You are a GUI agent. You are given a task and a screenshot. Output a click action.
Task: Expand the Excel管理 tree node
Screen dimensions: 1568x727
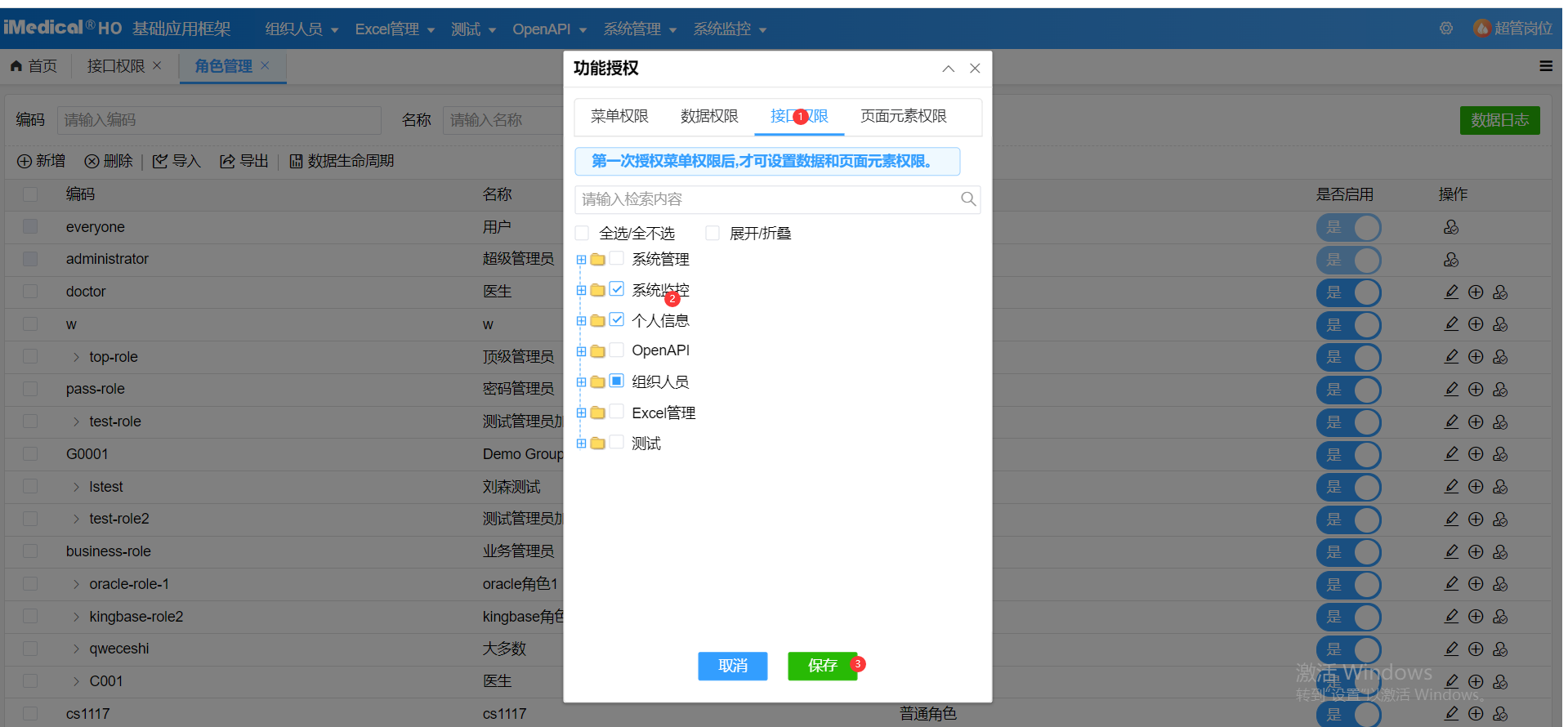tap(581, 413)
